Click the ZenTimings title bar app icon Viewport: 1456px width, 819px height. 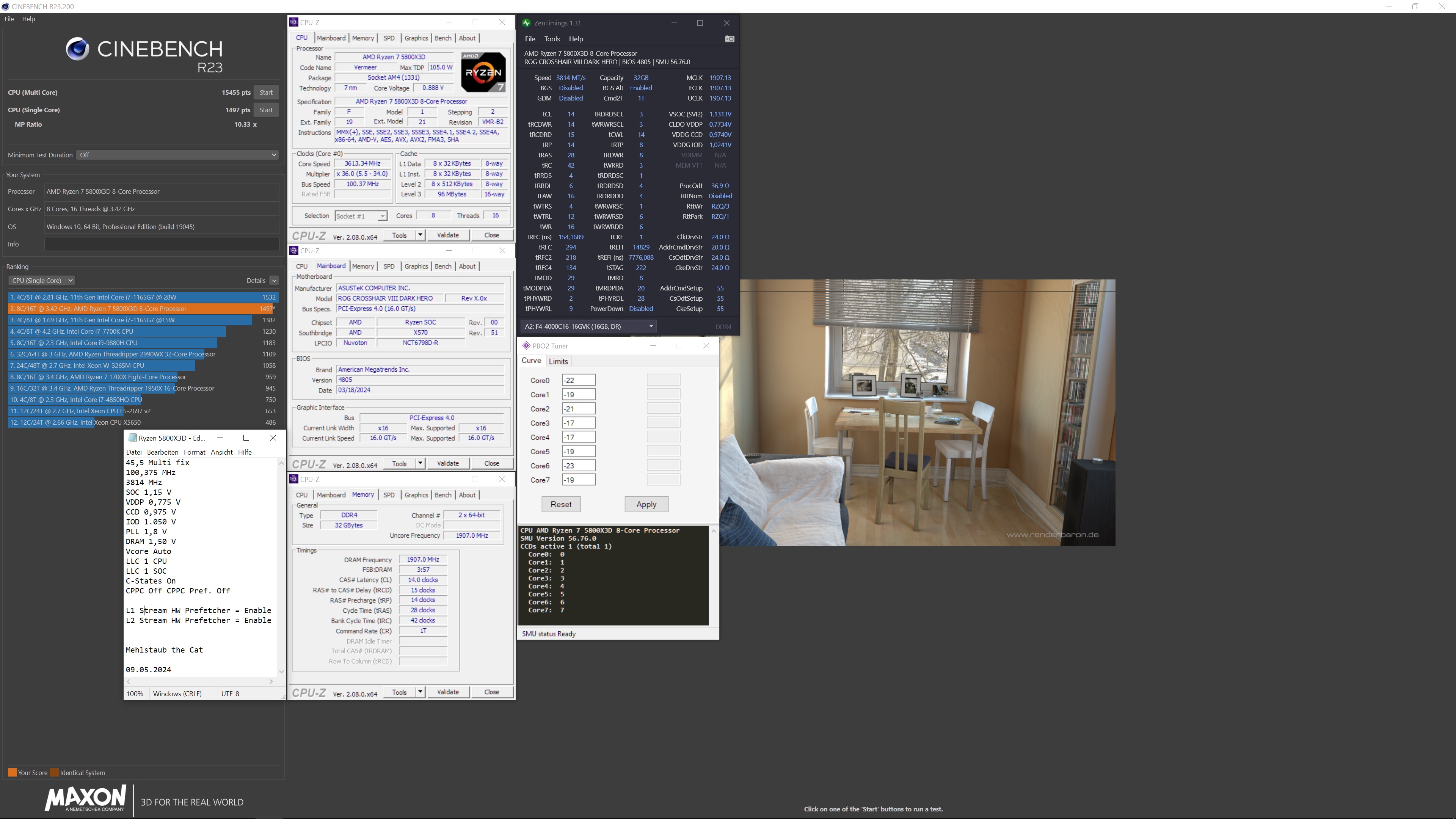[x=526, y=23]
